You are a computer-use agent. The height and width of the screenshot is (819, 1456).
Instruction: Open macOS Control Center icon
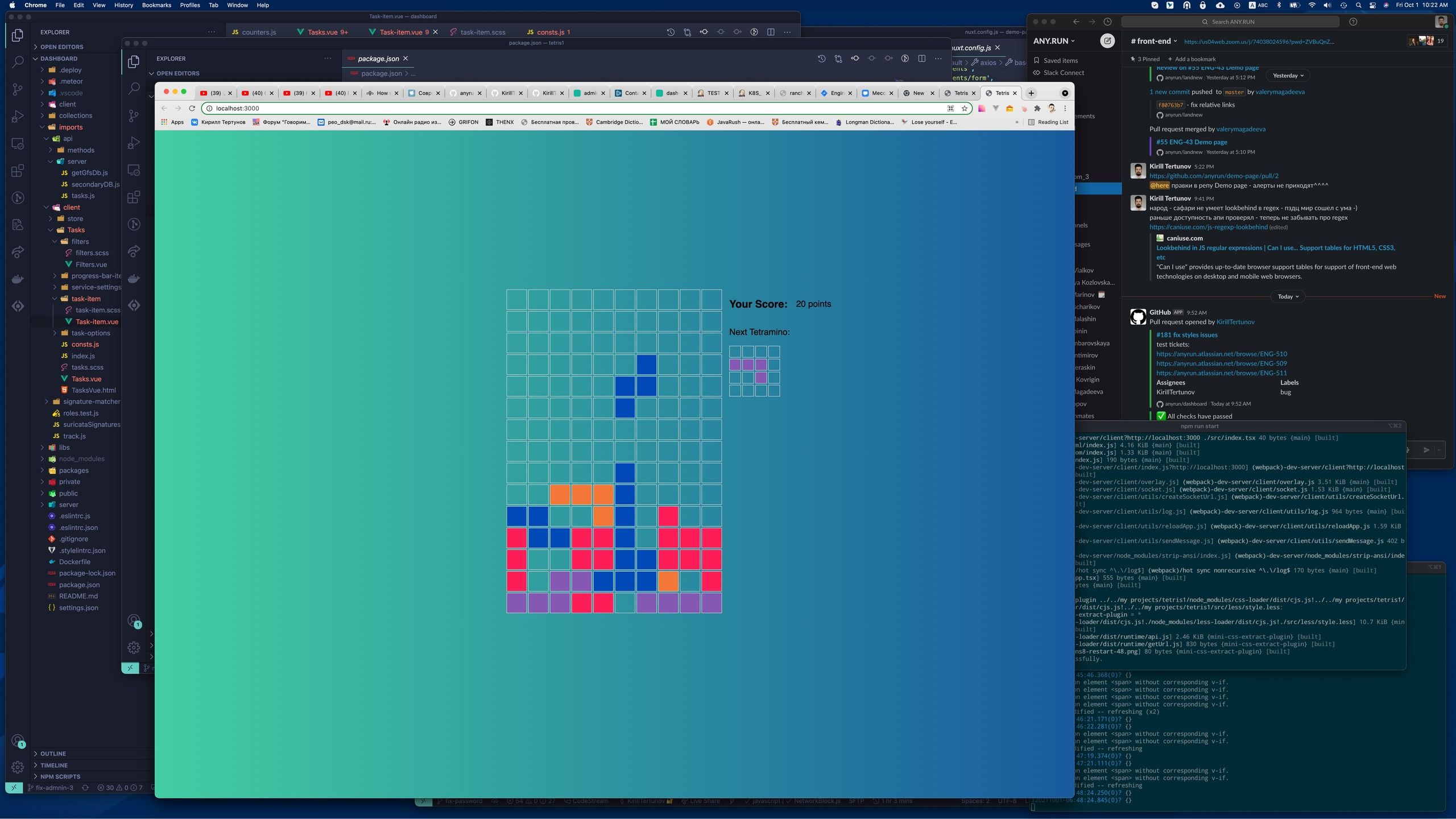point(1372,5)
